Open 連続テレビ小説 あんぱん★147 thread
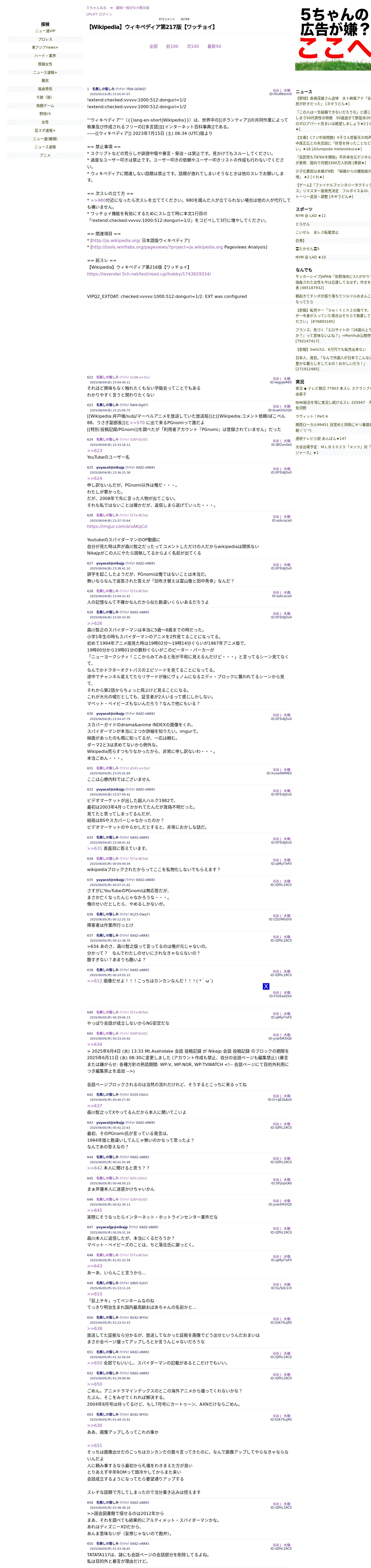 321,438
